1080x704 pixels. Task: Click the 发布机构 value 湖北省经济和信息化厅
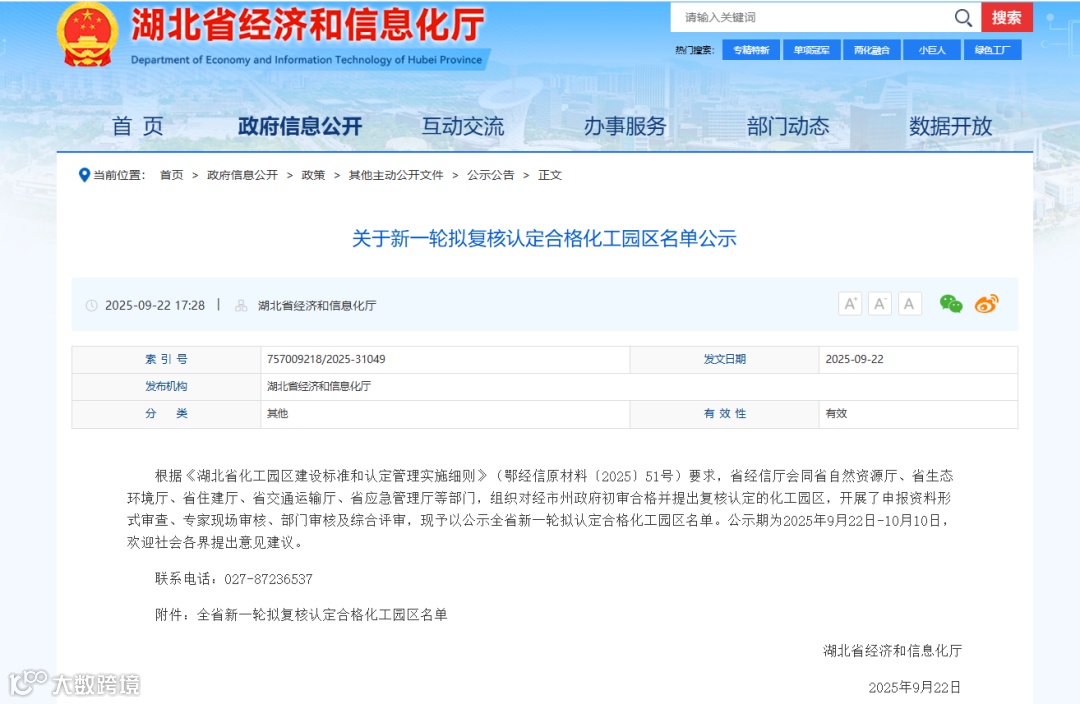[319, 386]
